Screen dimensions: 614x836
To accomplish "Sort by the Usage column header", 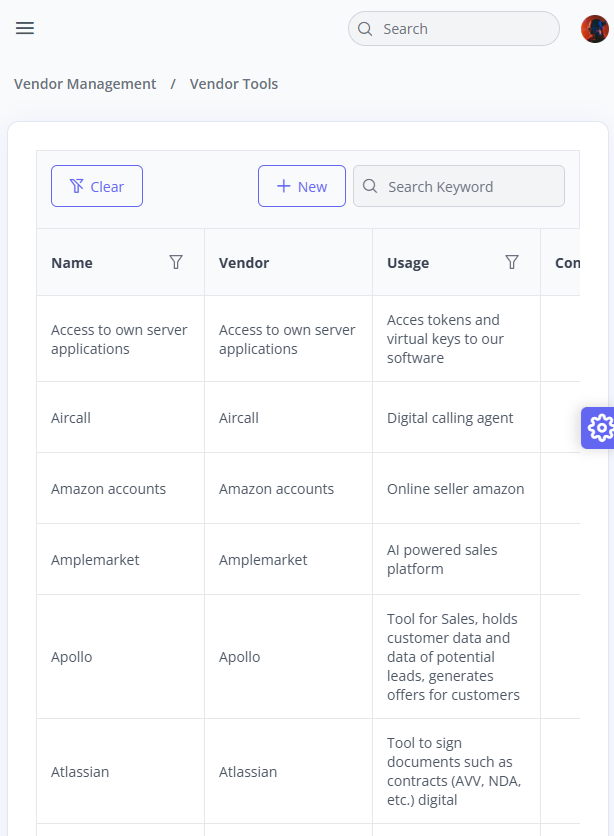I will pyautogui.click(x=408, y=263).
